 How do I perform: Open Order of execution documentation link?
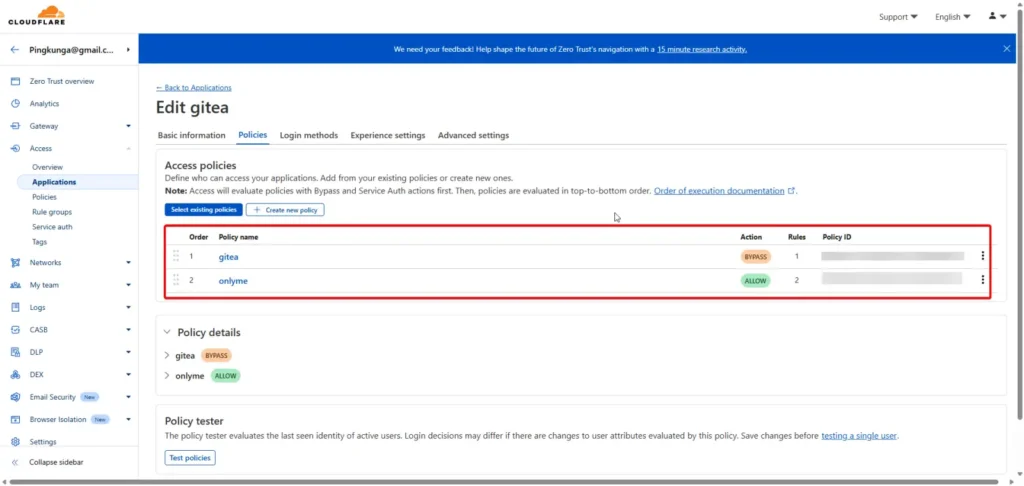pos(719,191)
